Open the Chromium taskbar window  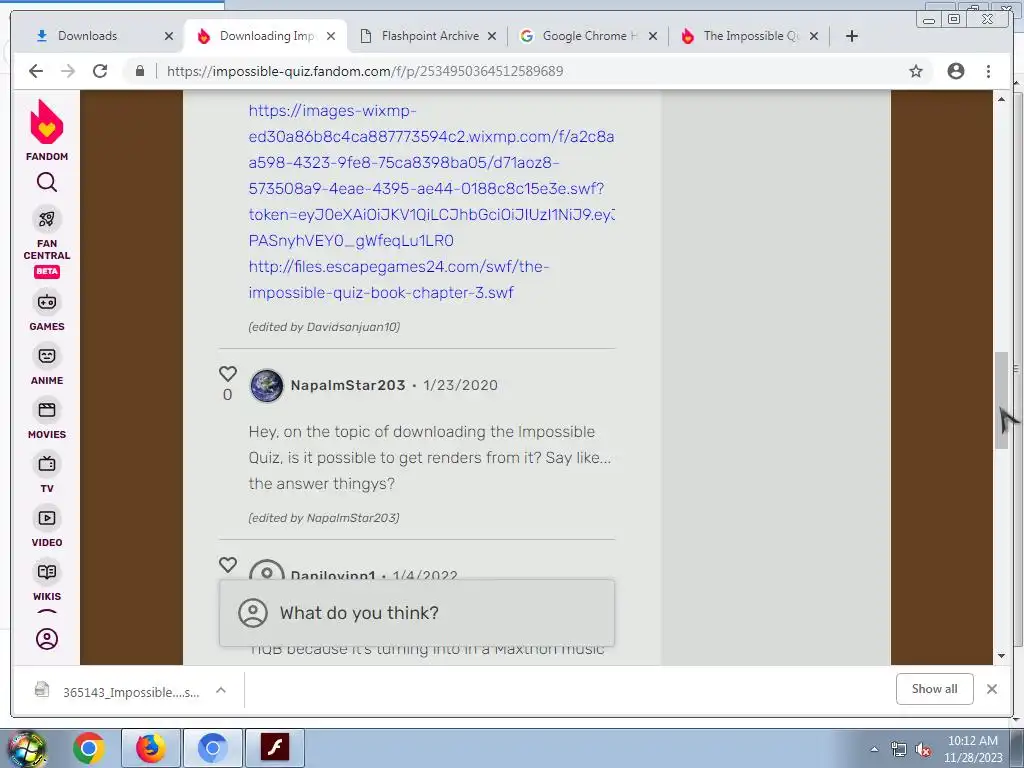click(x=212, y=748)
